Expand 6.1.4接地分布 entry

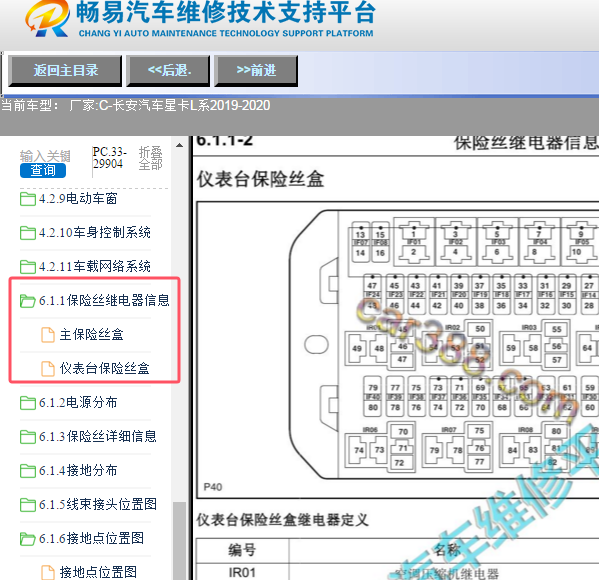[78, 470]
